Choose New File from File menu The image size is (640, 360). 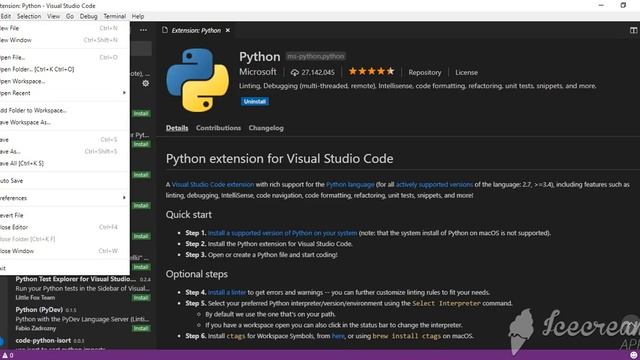64,28
